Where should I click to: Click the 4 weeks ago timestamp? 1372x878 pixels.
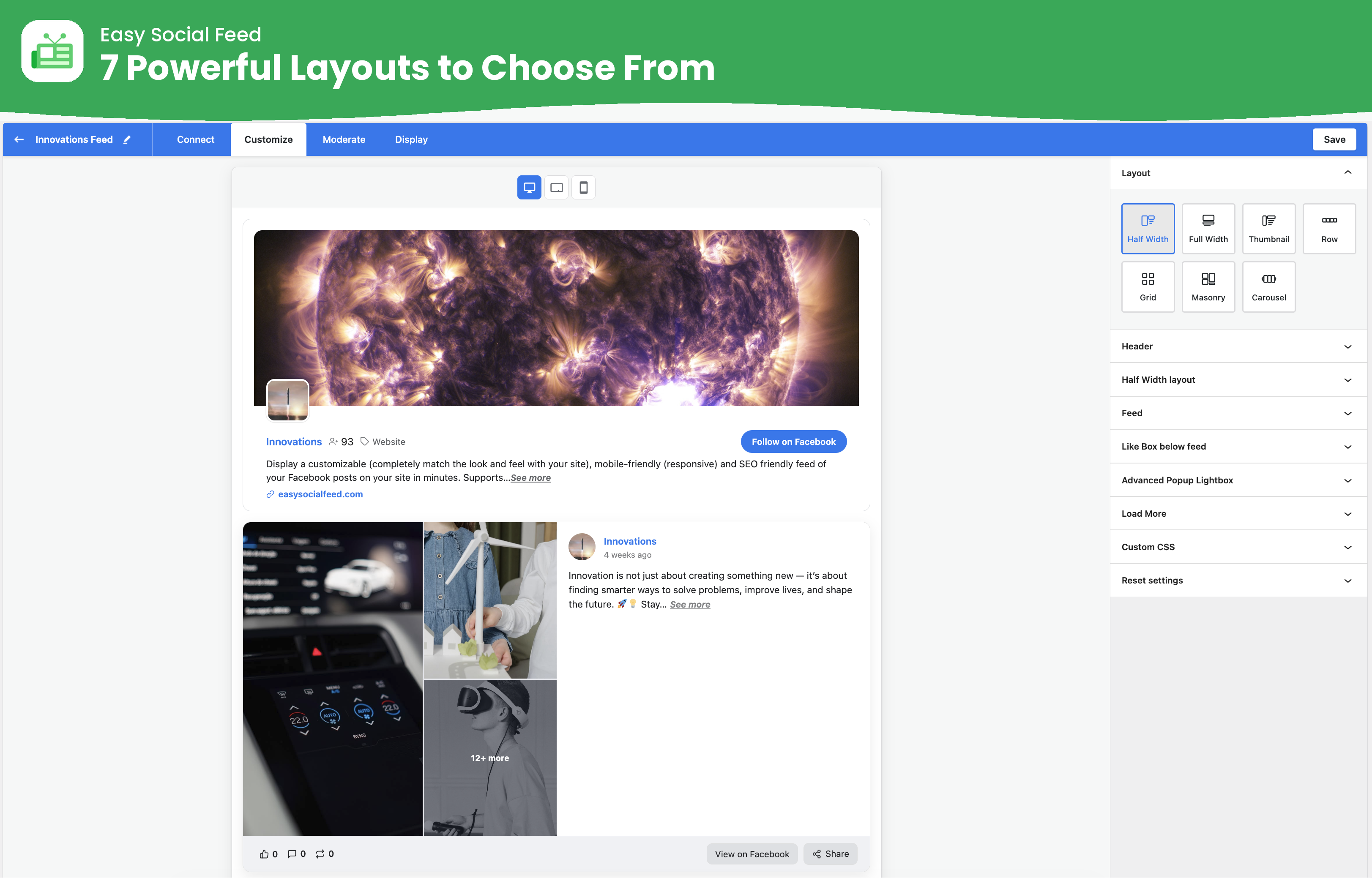pos(627,555)
